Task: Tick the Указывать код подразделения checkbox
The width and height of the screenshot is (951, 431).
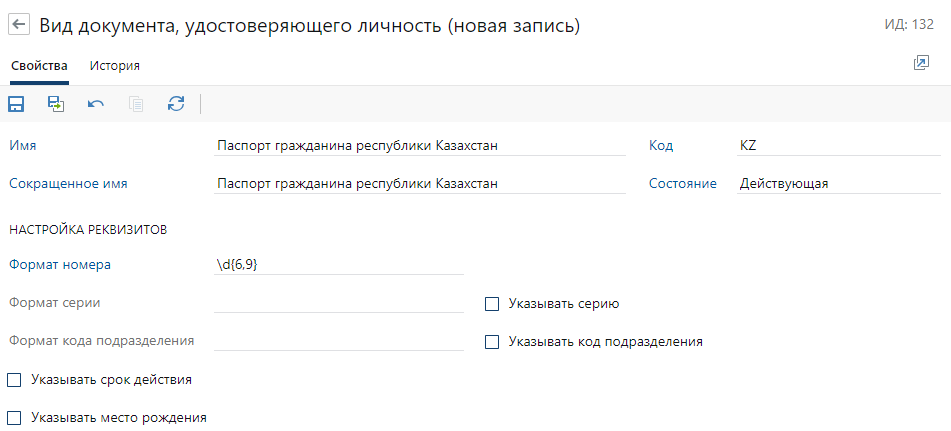Action: (x=492, y=341)
